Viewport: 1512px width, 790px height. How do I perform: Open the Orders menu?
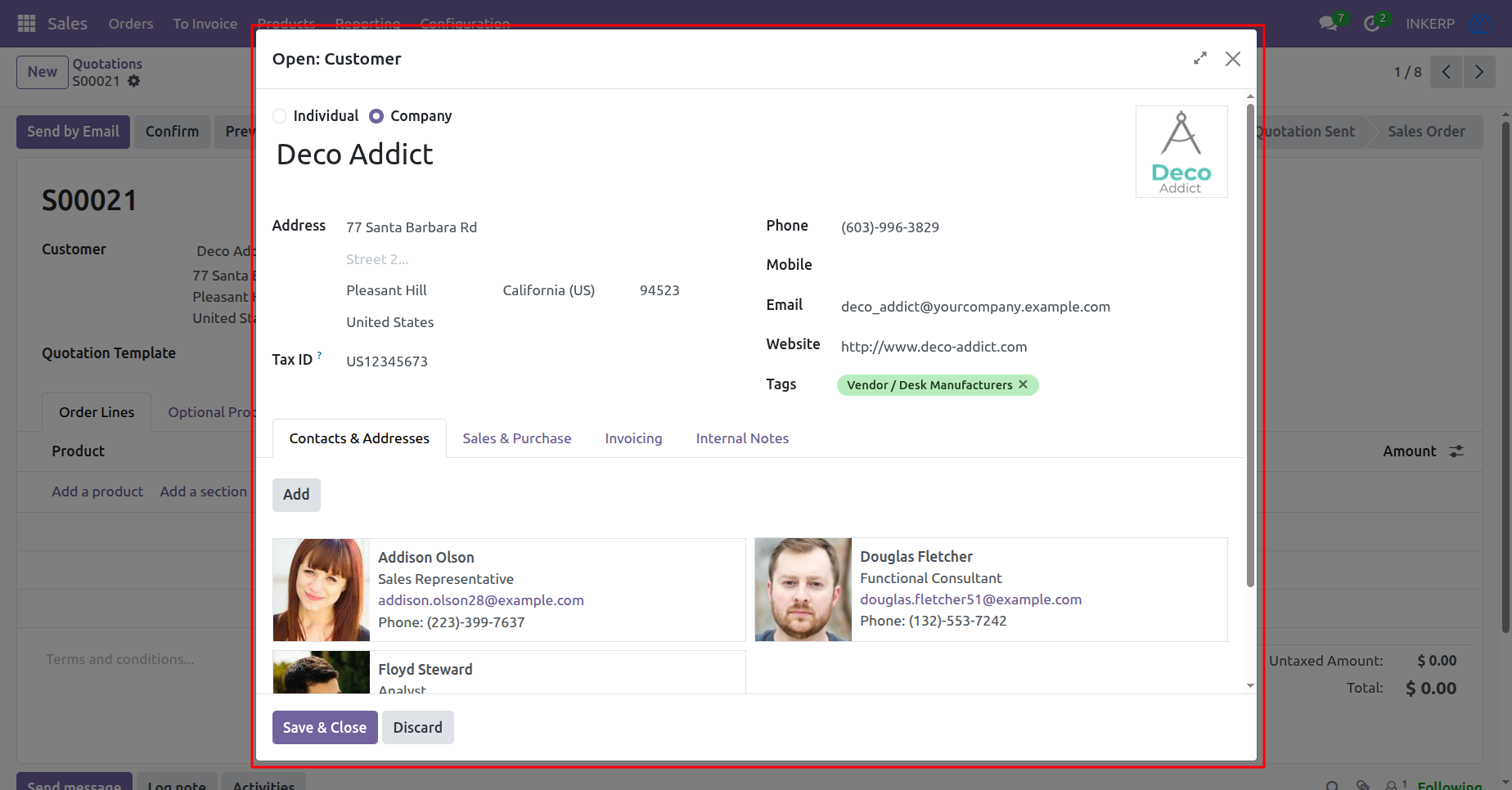pyautogui.click(x=131, y=24)
